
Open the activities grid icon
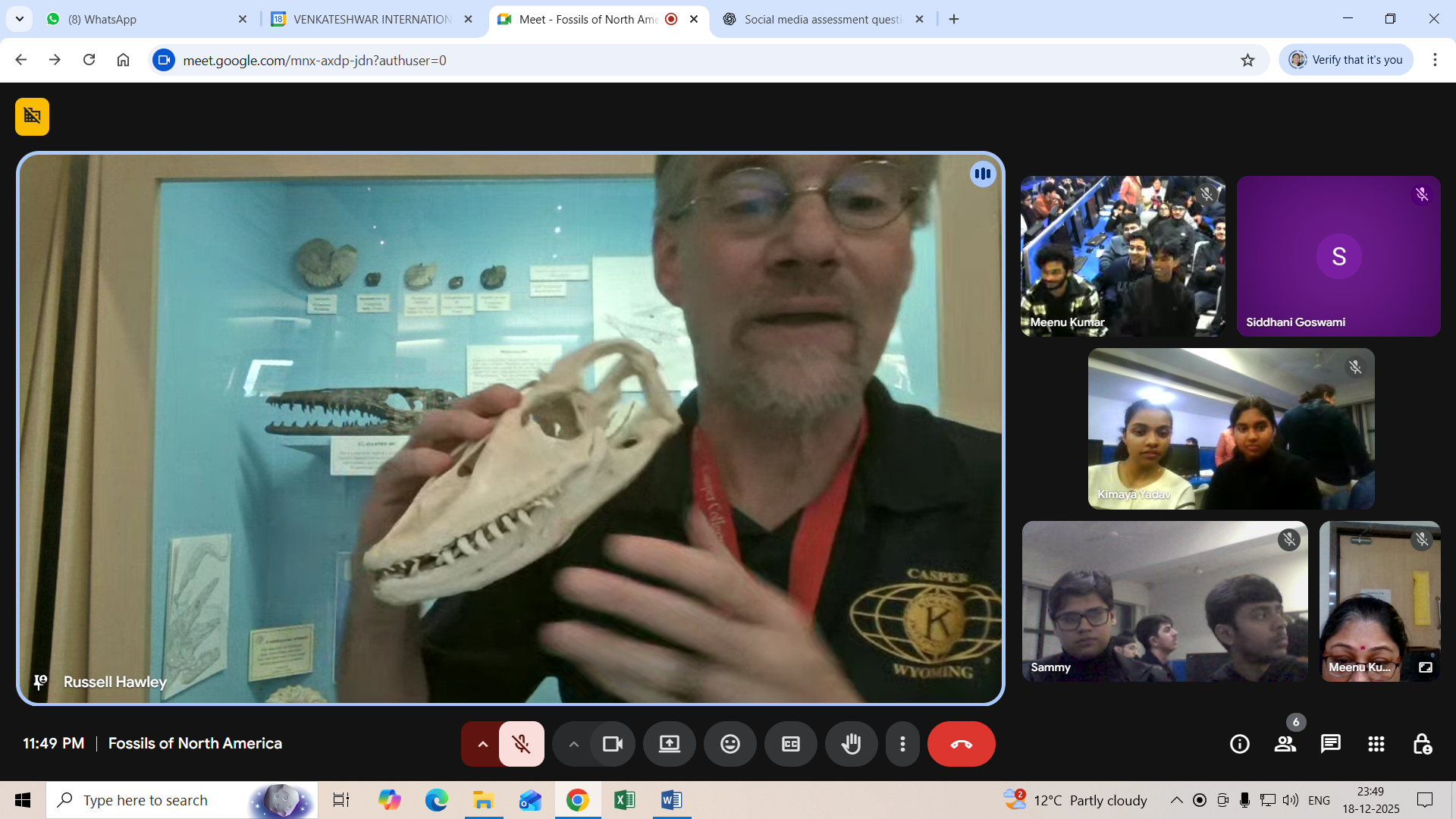(x=1376, y=744)
